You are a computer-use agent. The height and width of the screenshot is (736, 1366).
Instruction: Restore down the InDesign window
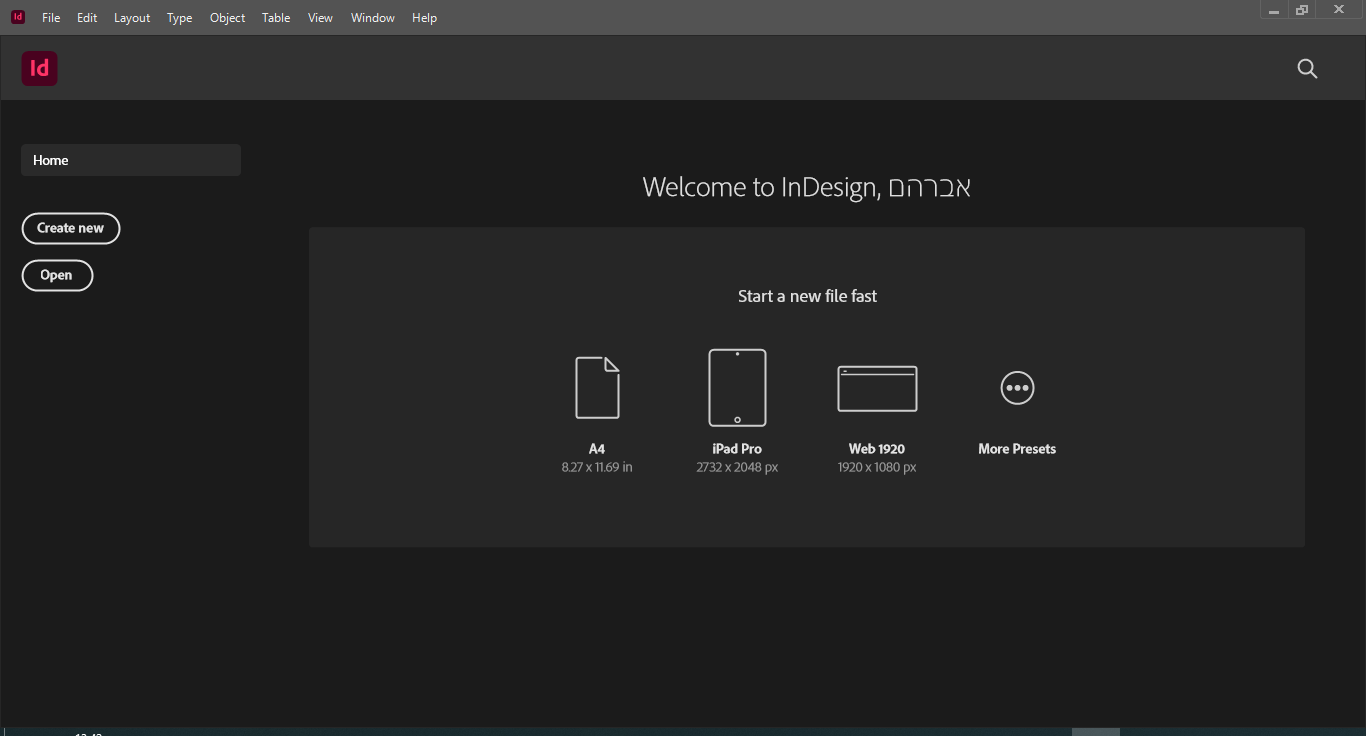point(1302,10)
